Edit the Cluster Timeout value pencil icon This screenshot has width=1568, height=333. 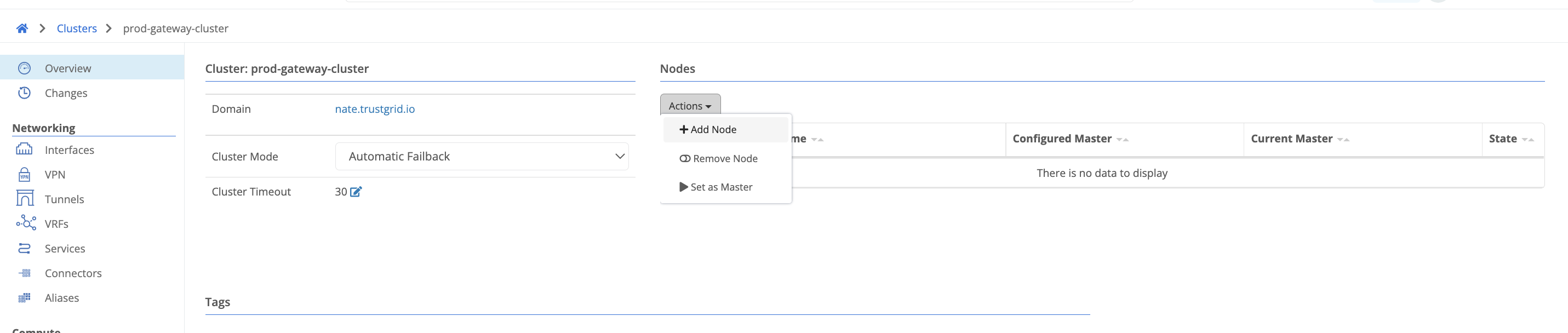pos(356,192)
